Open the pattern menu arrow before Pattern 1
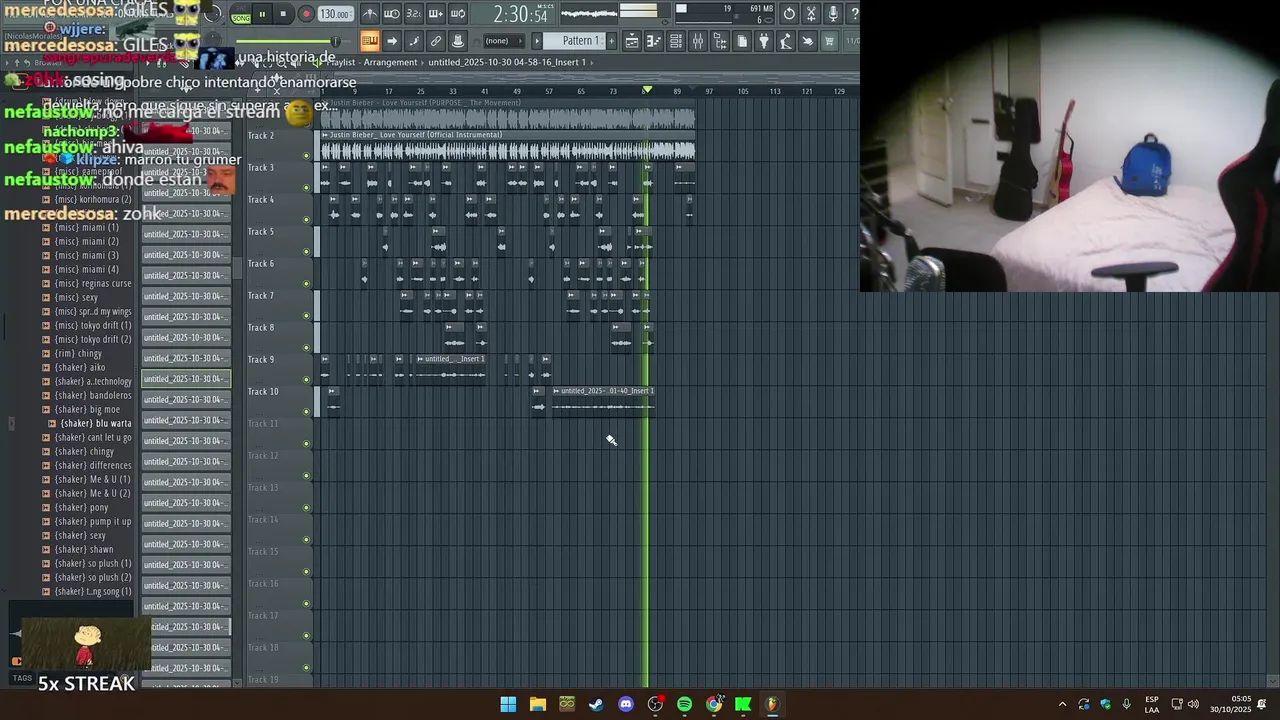 [x=538, y=41]
